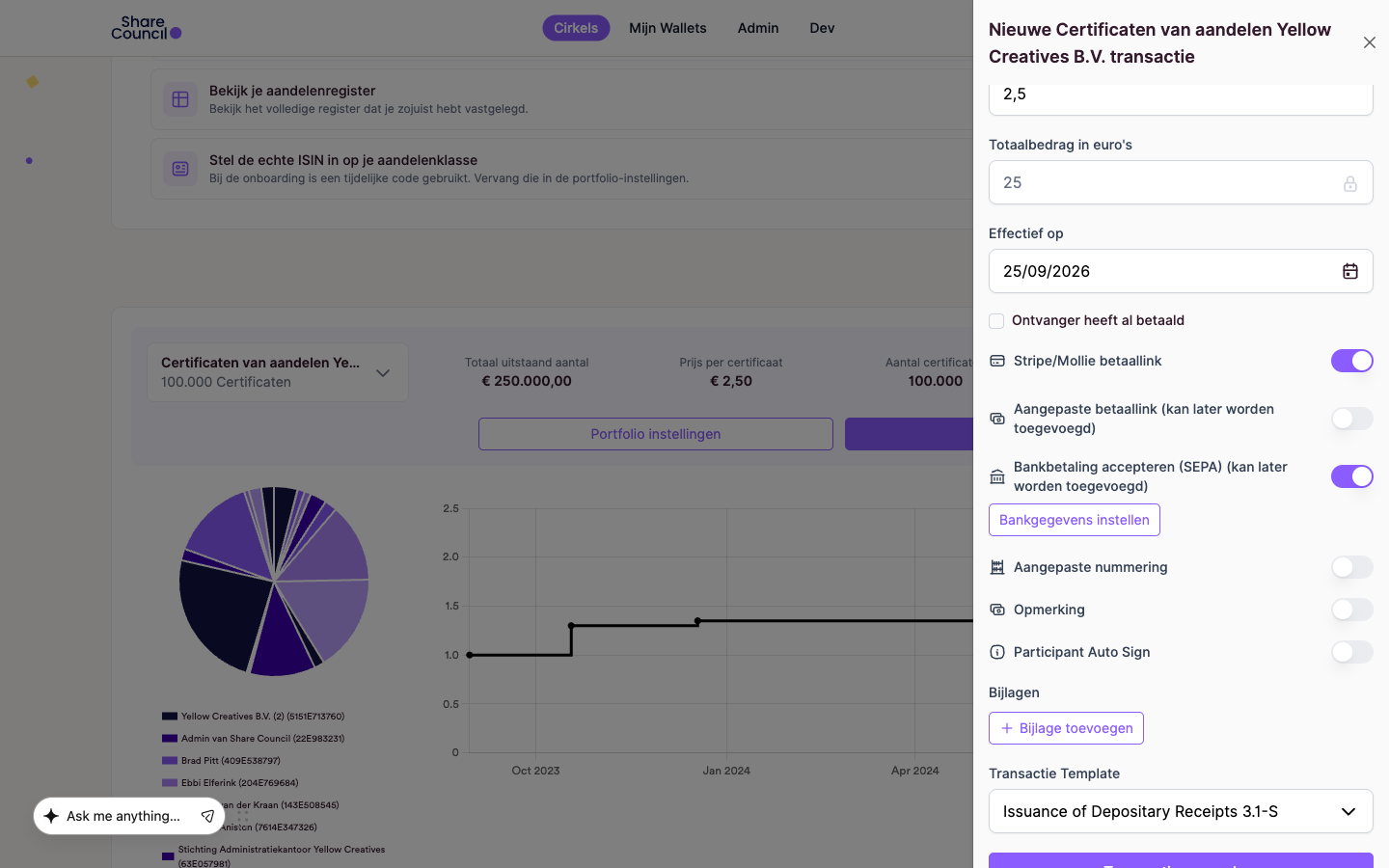Close the Nieuwe Certificaten transactie panel
The image size is (1389, 868).
click(1370, 42)
